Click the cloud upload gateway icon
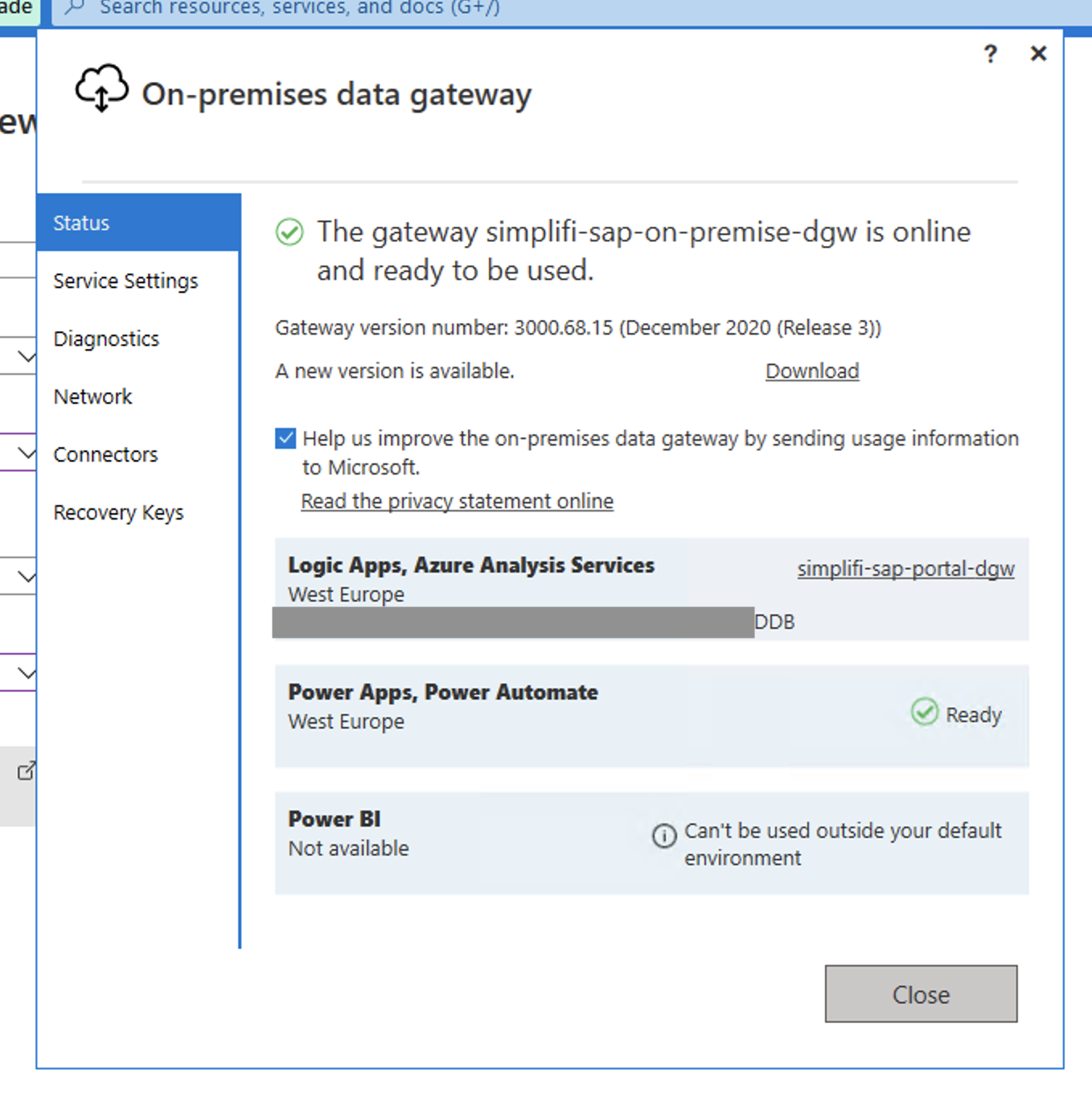The height and width of the screenshot is (1097, 1092). point(101,88)
